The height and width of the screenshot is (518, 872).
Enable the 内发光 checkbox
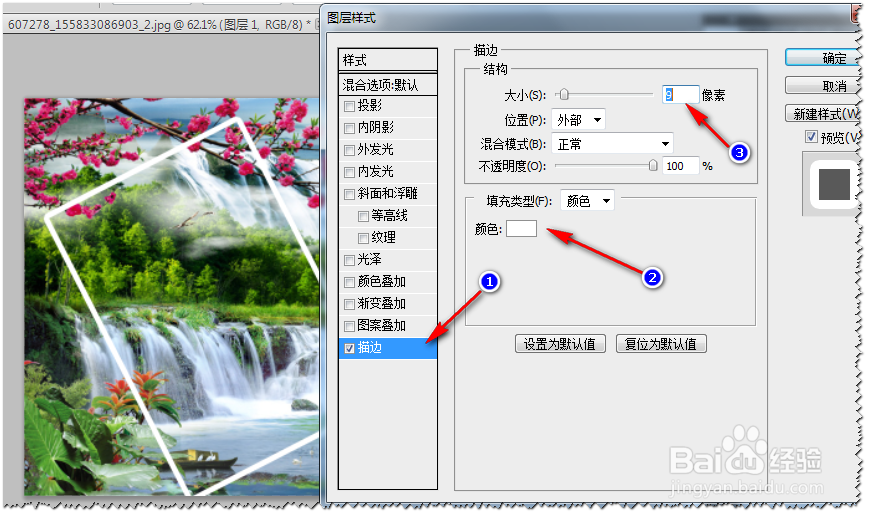tap(349, 172)
